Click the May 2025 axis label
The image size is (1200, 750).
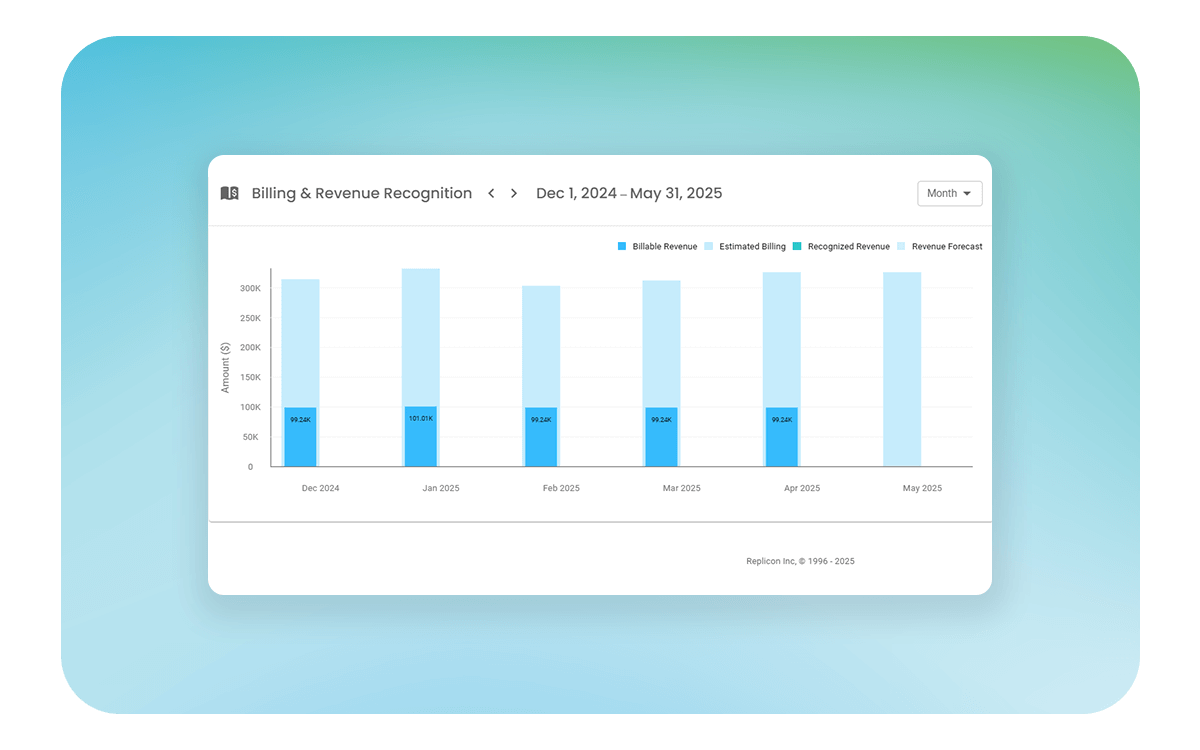(x=922, y=488)
